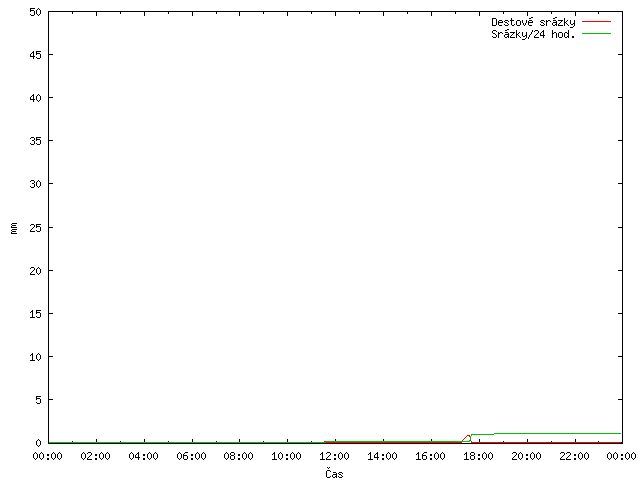Click the y-axis value 5
The height and width of the screenshot is (480, 640).
pos(38,400)
